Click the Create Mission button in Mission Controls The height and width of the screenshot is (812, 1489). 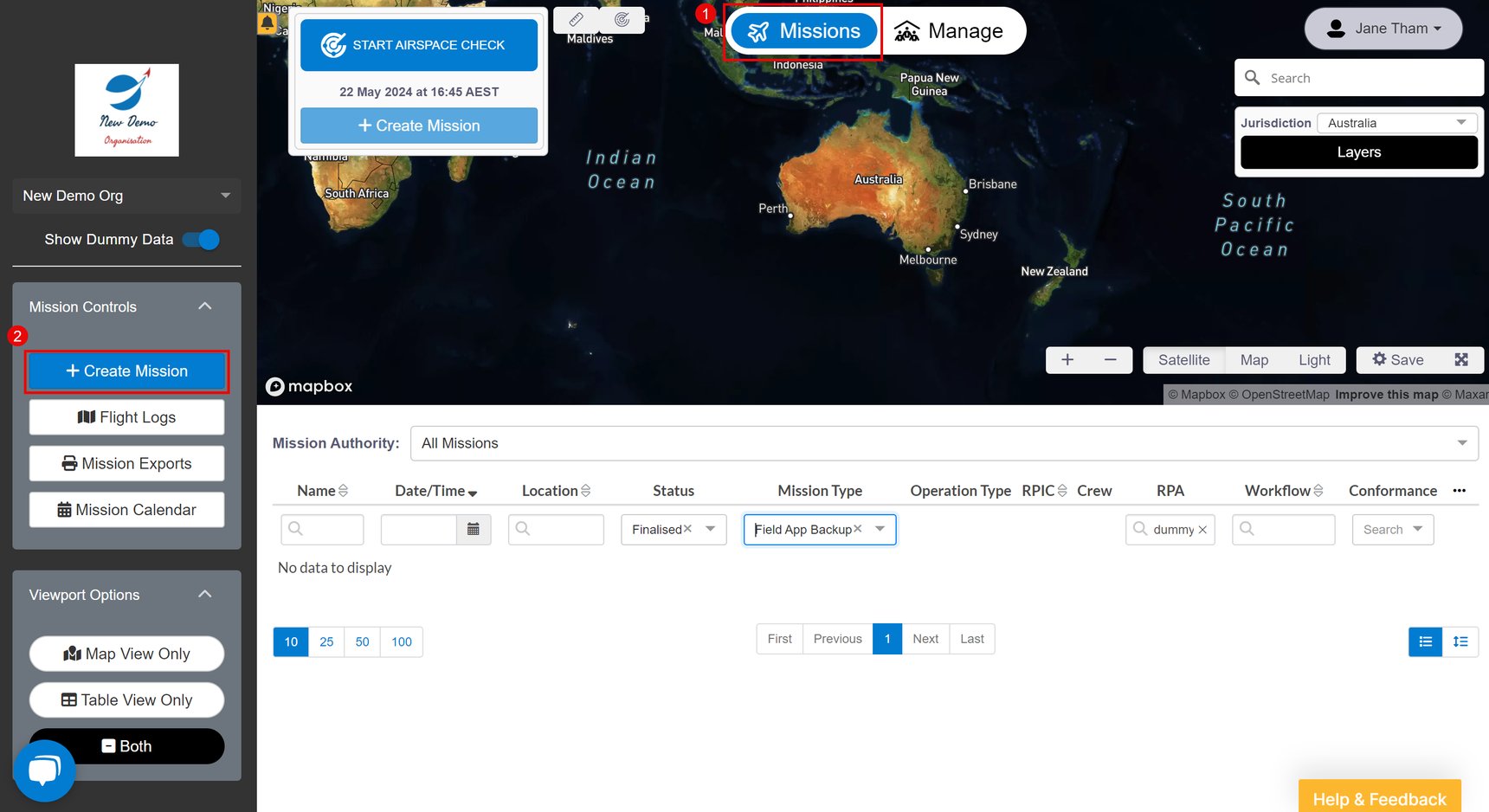[126, 371]
